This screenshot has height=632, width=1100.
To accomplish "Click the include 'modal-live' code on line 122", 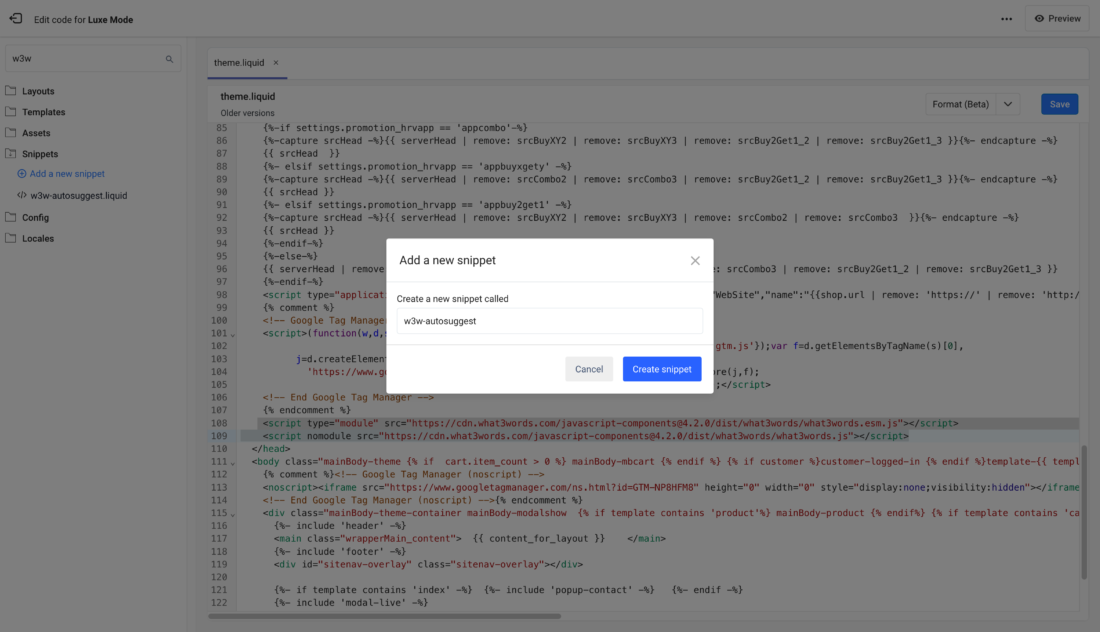I will point(351,603).
